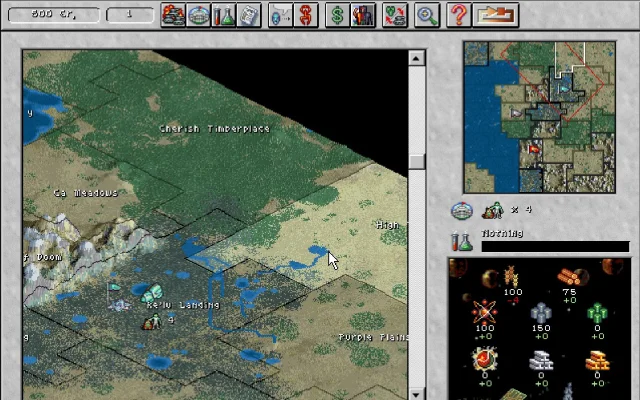
Task: Click the atom energy resource icon
Action: point(484,311)
